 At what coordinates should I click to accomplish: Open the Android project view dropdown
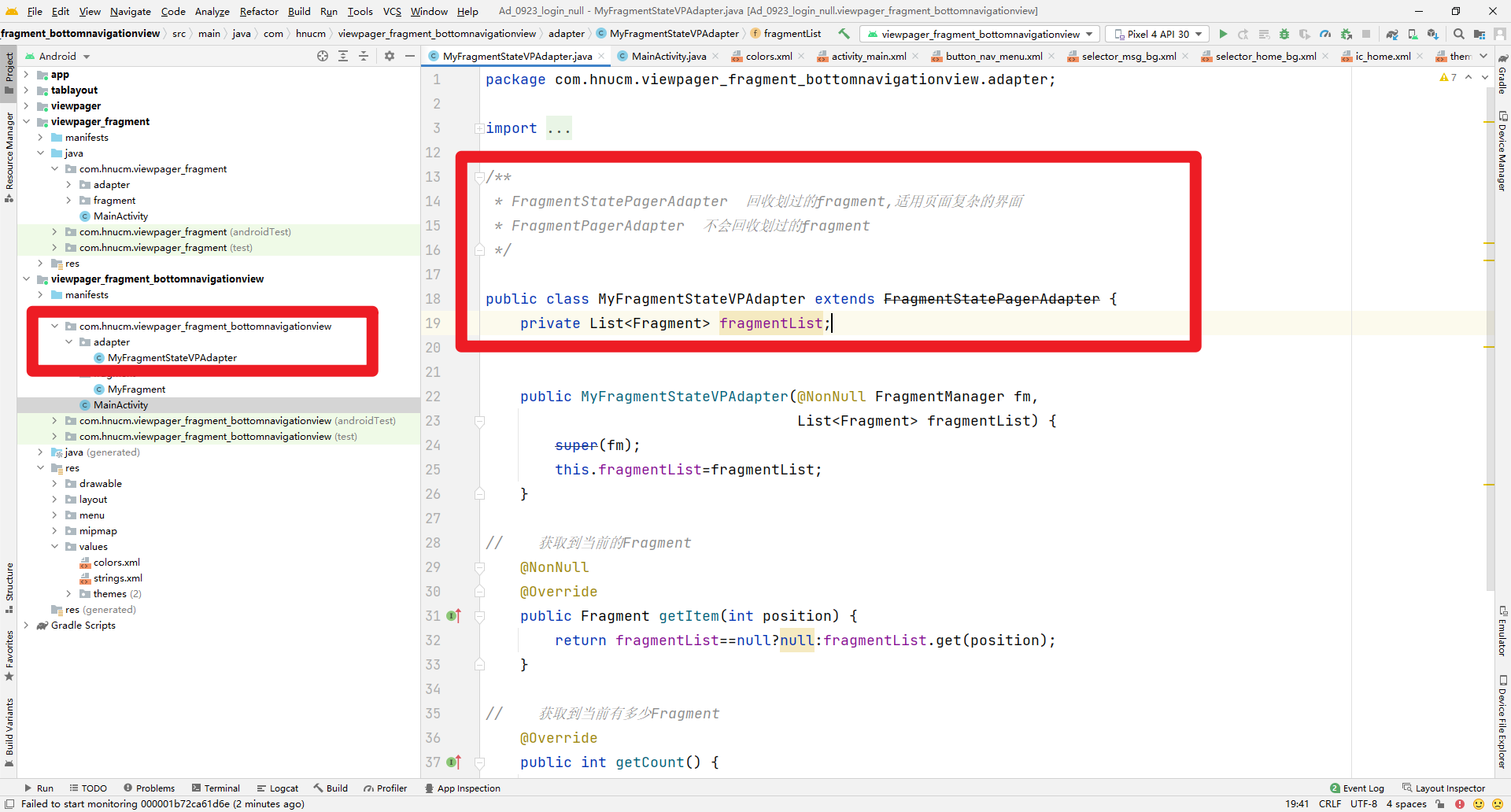point(57,56)
